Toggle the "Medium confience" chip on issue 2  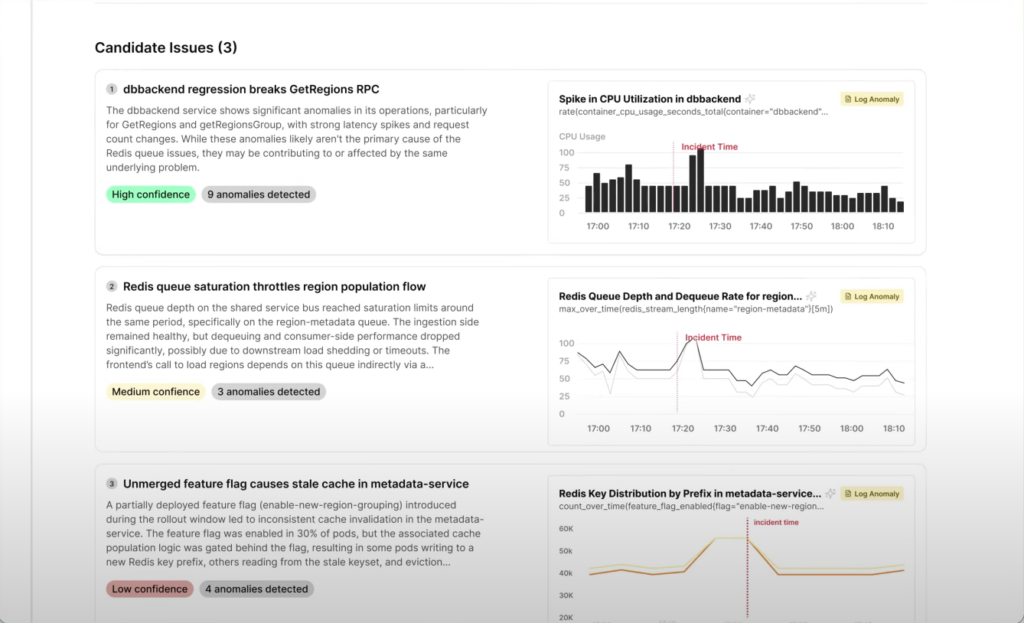(x=155, y=391)
